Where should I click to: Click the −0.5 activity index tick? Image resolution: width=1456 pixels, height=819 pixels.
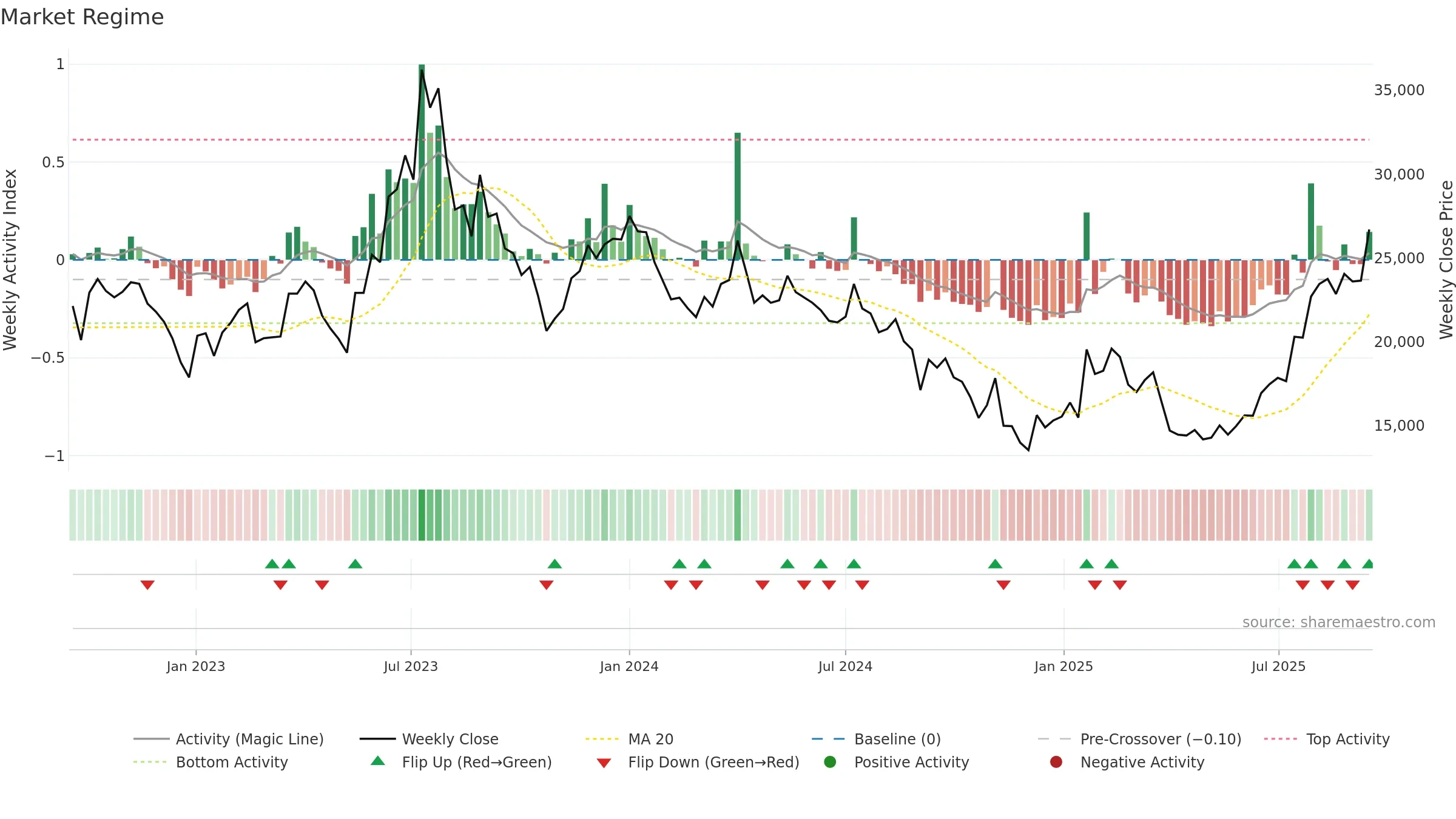[x=48, y=358]
